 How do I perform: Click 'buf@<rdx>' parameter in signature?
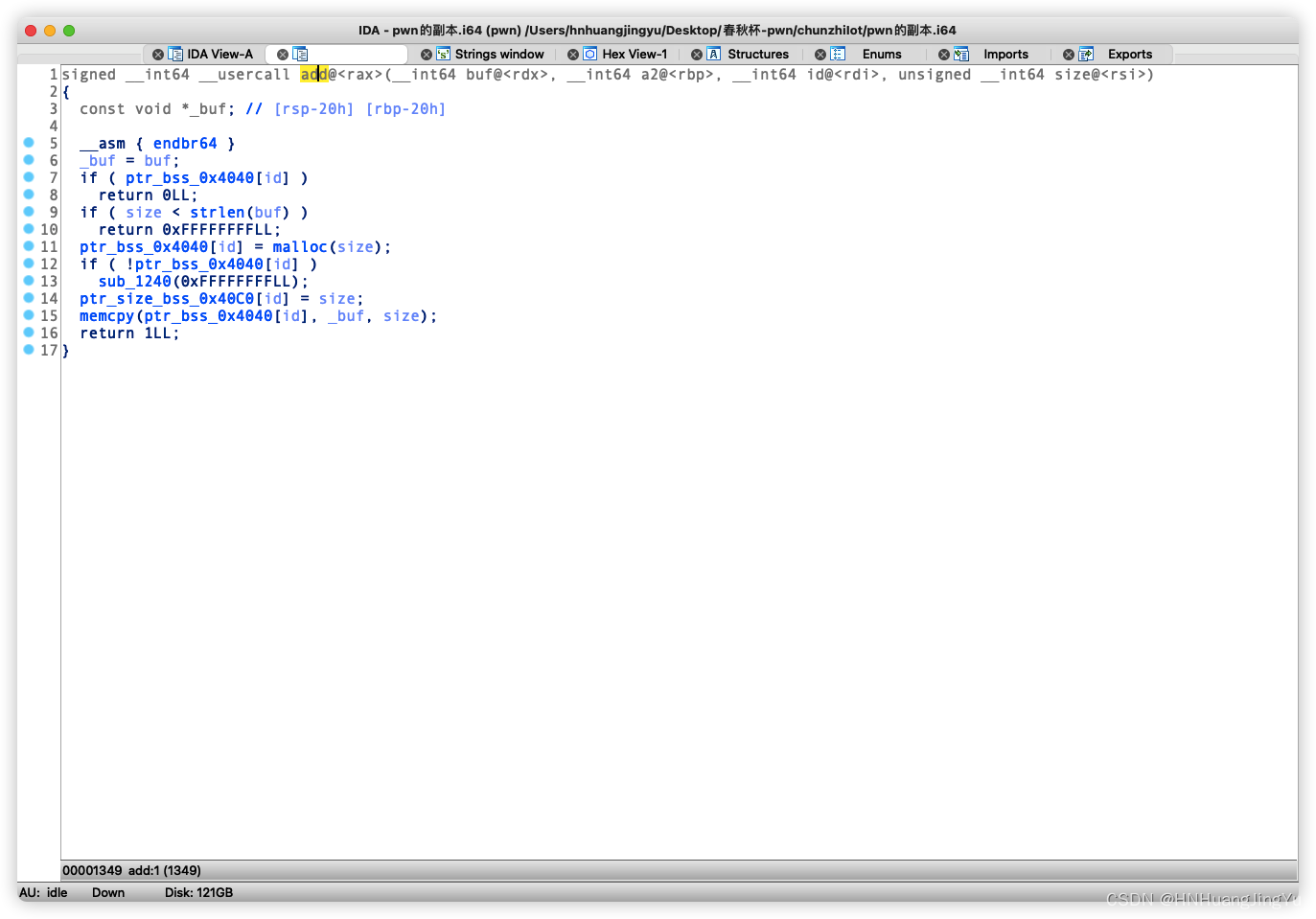point(507,75)
